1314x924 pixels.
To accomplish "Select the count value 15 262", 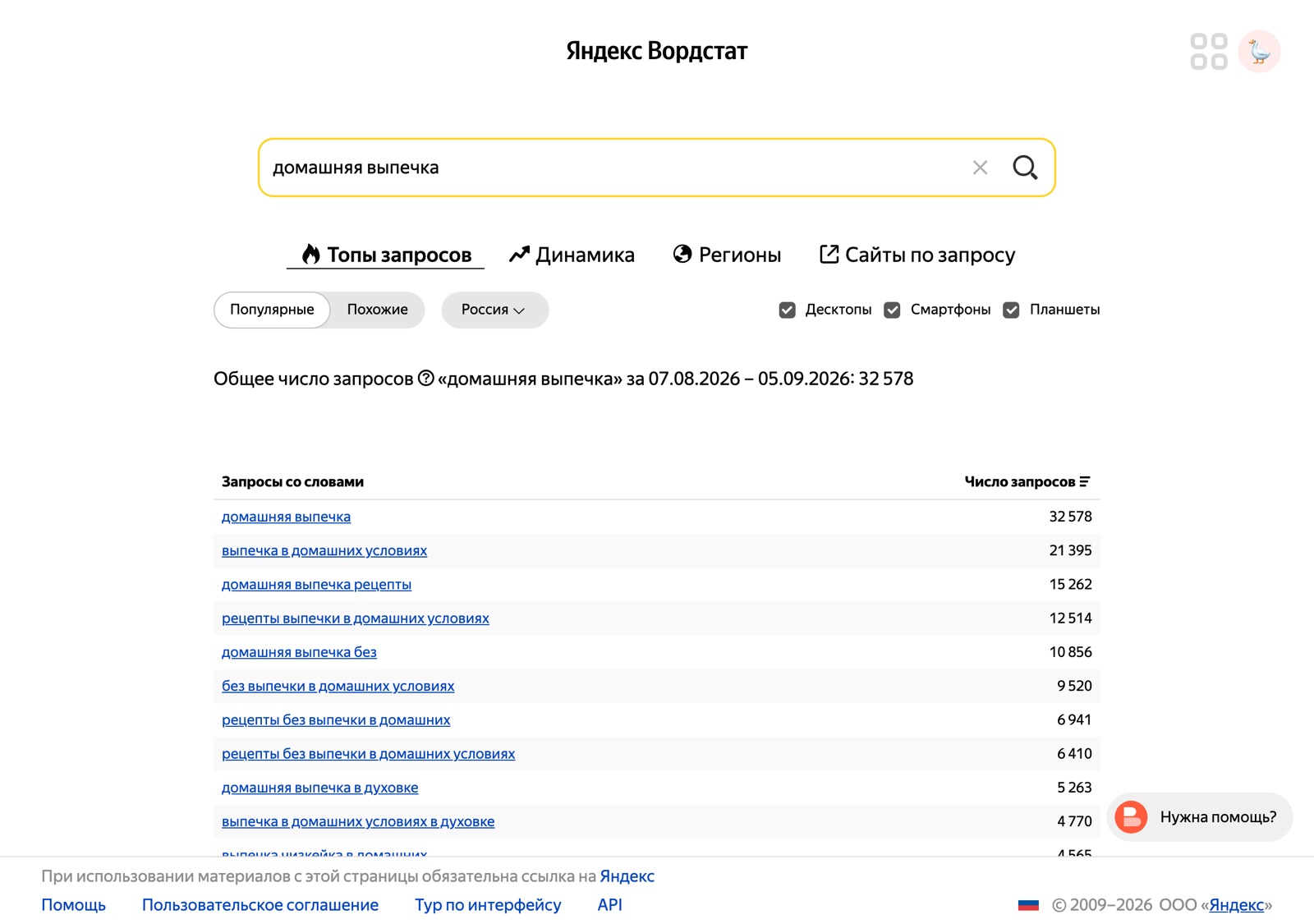I will pyautogui.click(x=1070, y=584).
